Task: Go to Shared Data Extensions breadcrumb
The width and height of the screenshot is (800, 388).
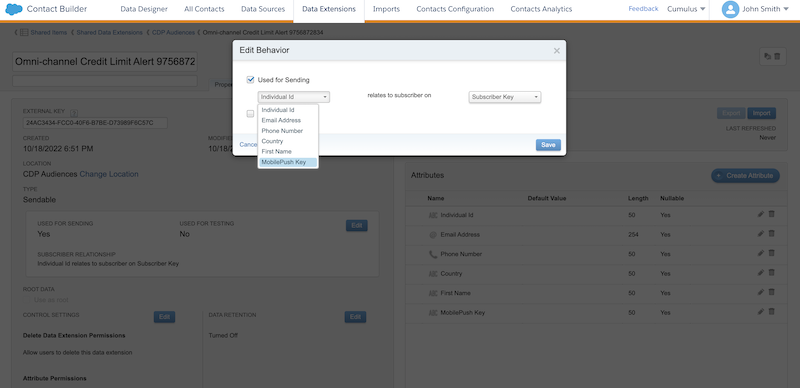Action: click(110, 33)
